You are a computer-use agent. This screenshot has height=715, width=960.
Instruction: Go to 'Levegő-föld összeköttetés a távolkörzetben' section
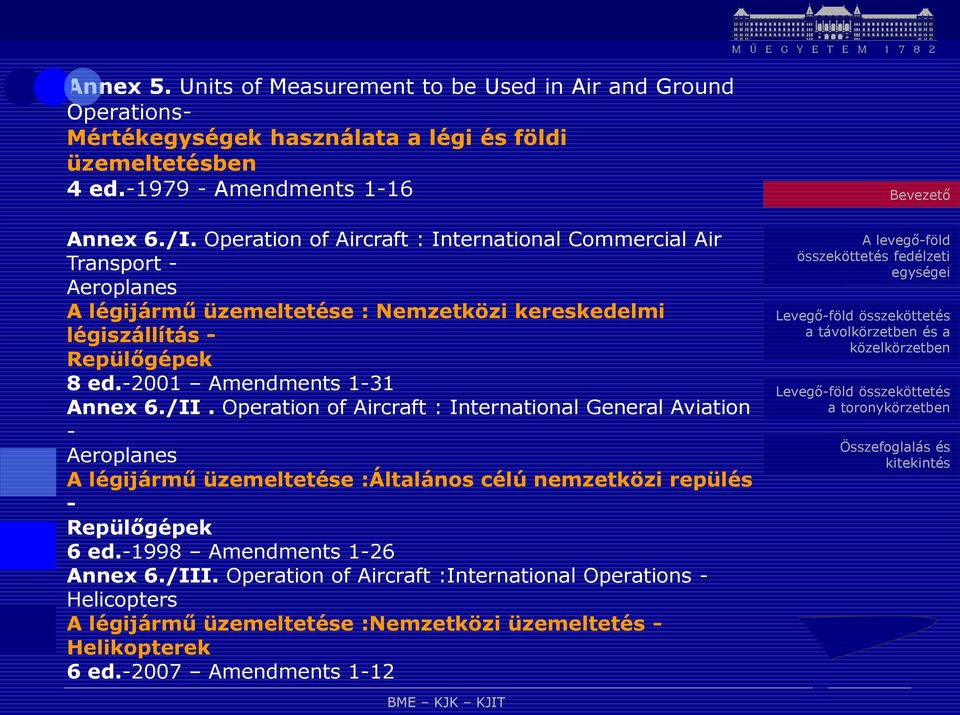[x=863, y=332]
